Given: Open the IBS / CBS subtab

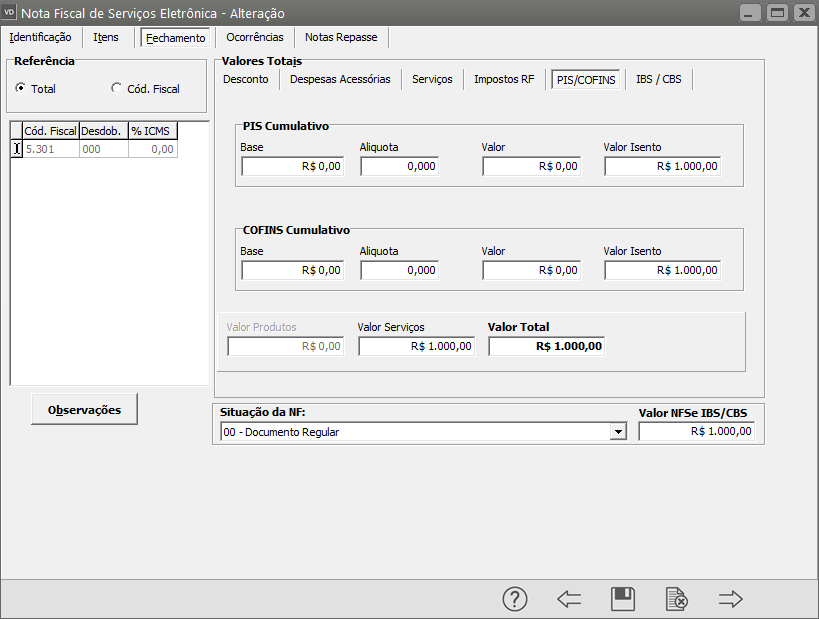Looking at the screenshot, I should (x=658, y=79).
